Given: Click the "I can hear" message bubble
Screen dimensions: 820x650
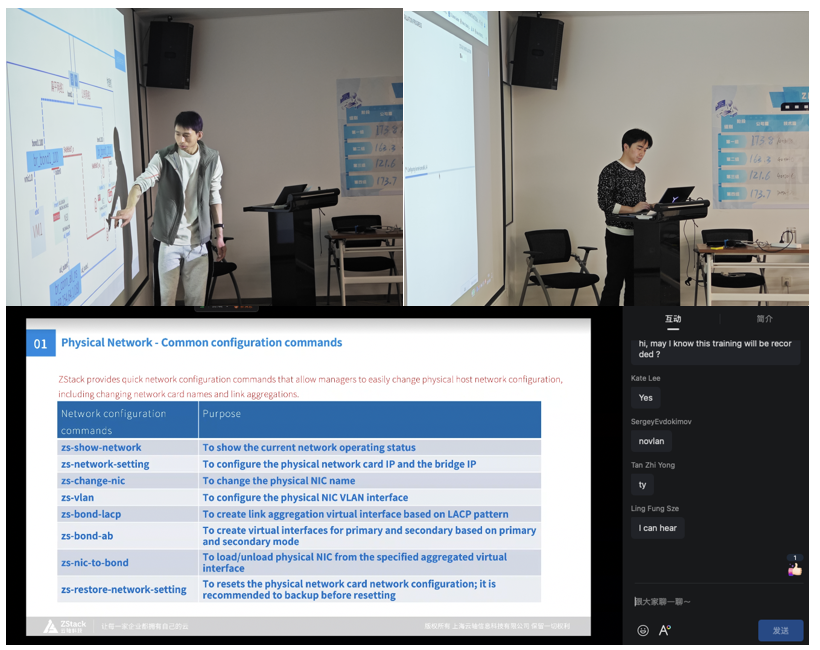Looking at the screenshot, I should (x=657, y=528).
